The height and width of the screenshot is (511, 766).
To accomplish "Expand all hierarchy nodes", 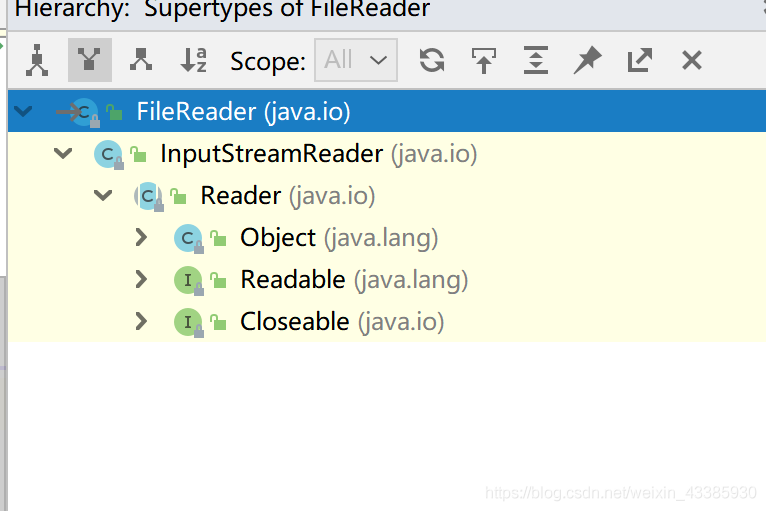I will [x=536, y=61].
